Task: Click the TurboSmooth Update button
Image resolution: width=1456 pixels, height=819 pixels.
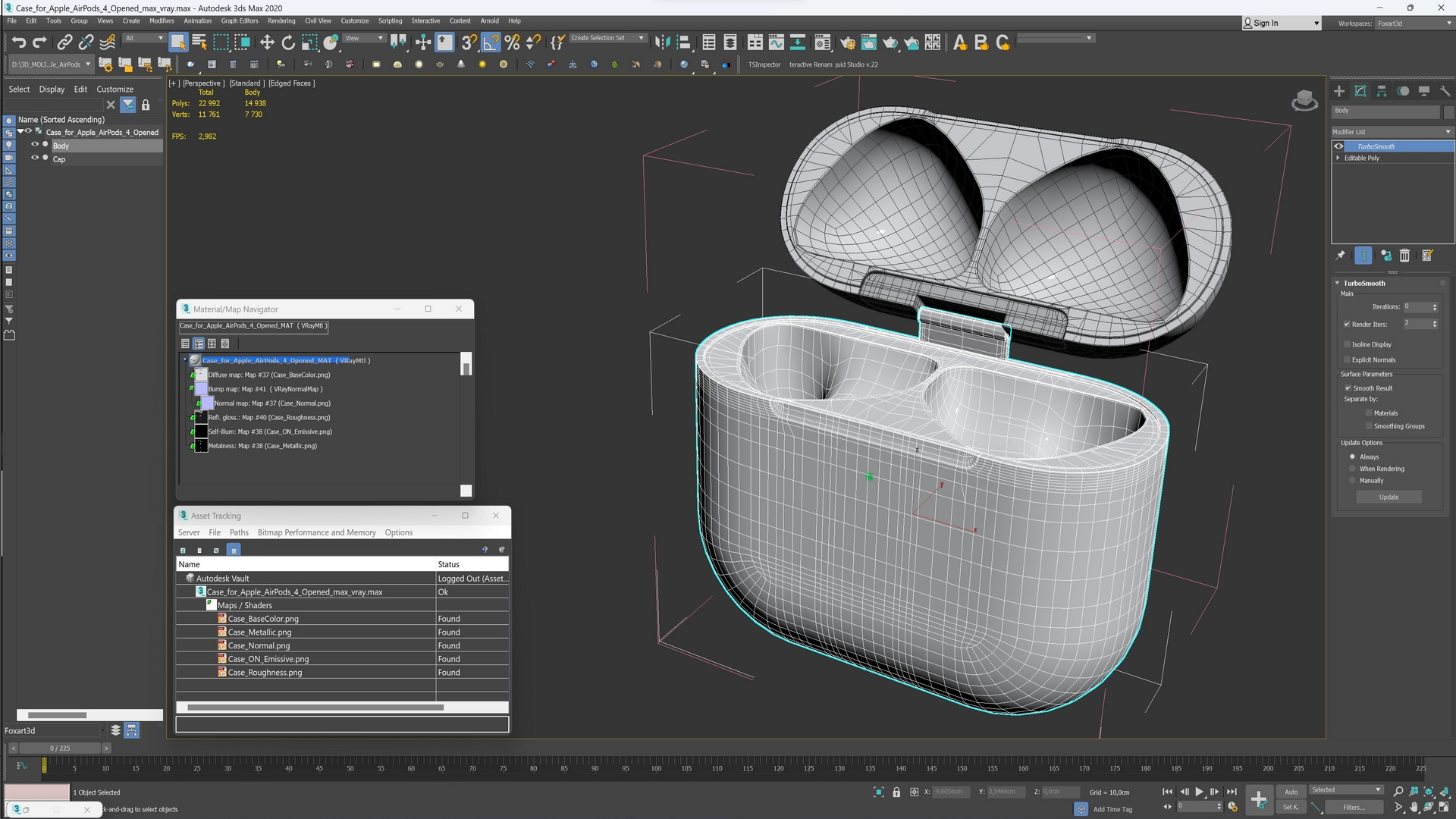Action: [1389, 497]
